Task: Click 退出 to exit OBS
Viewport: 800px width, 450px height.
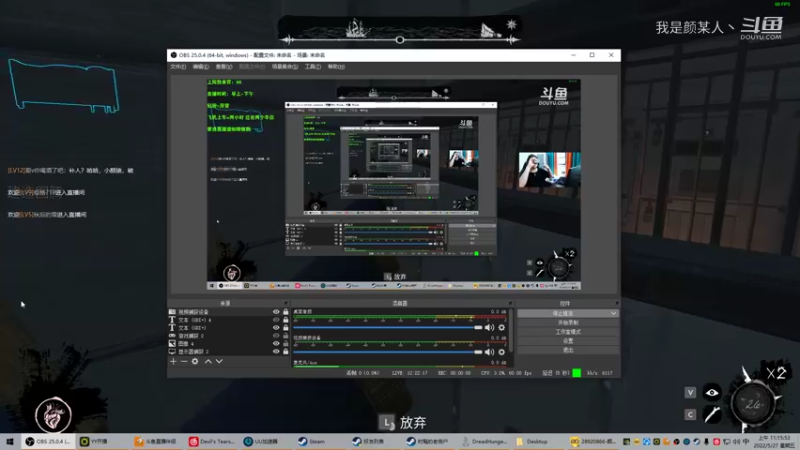Action: point(568,350)
